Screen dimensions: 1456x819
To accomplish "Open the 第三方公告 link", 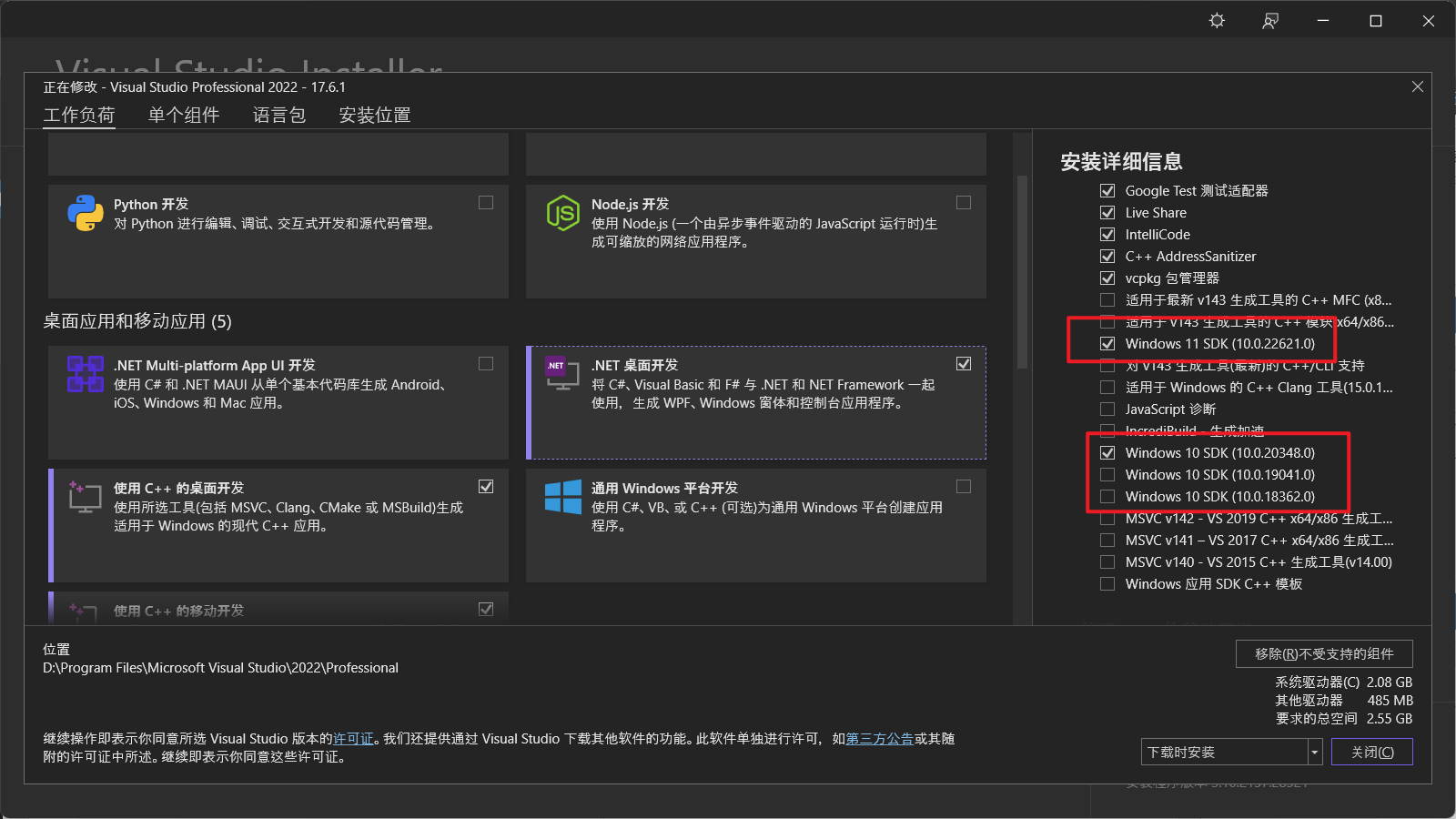I will click(879, 739).
